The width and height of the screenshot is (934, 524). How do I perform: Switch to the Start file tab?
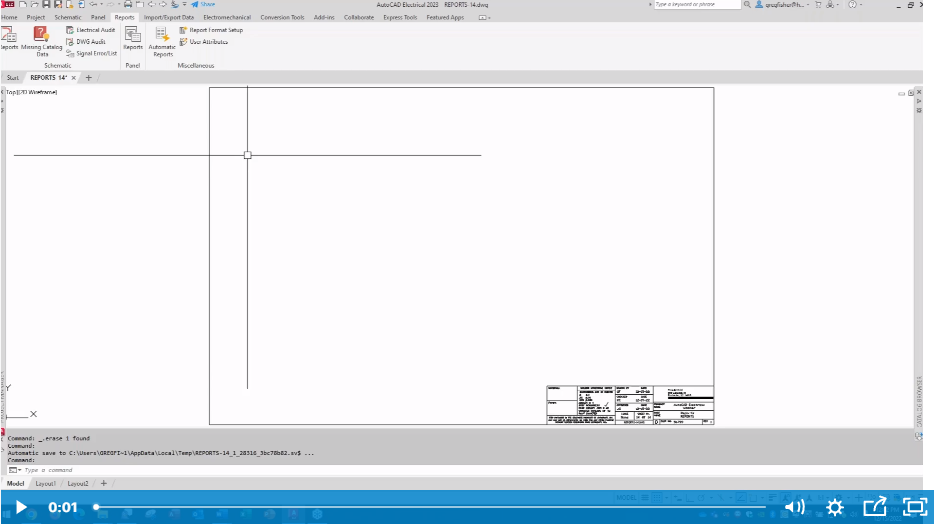tap(13, 77)
